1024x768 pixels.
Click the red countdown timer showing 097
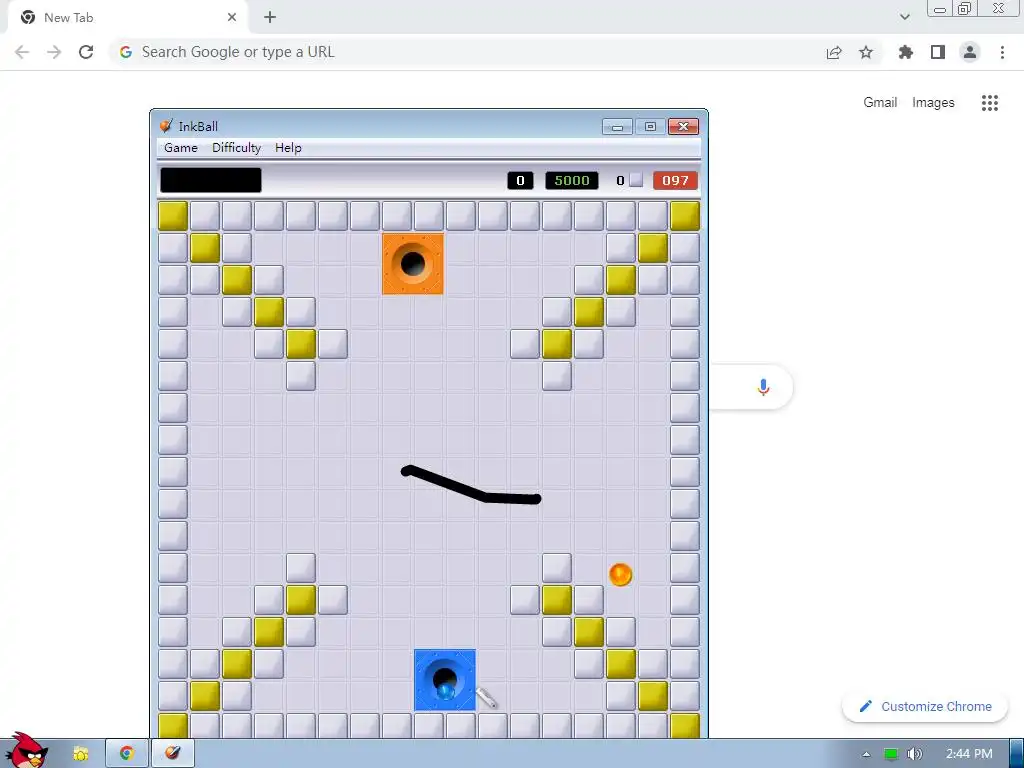pos(675,180)
